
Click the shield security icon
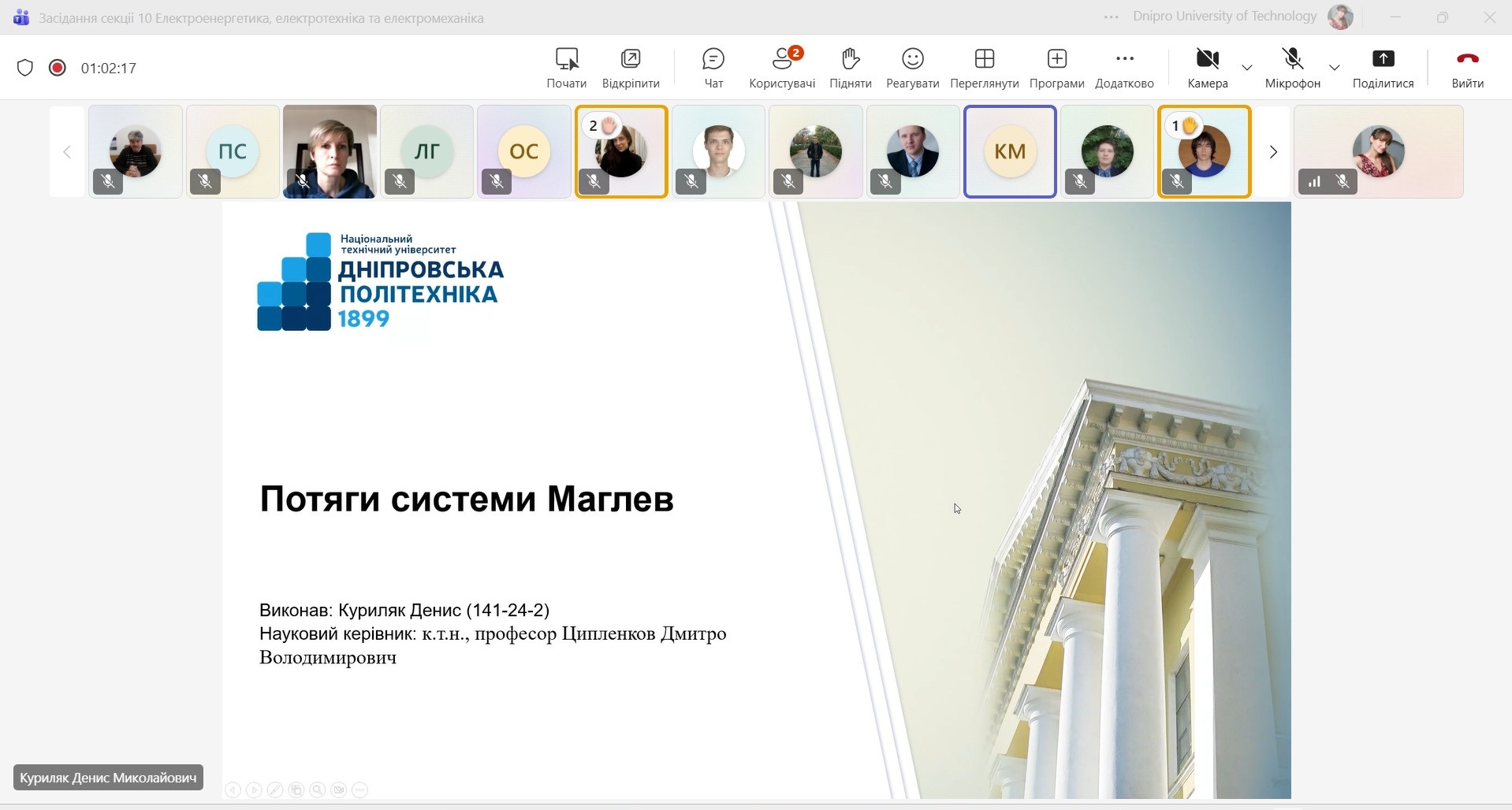[x=25, y=68]
